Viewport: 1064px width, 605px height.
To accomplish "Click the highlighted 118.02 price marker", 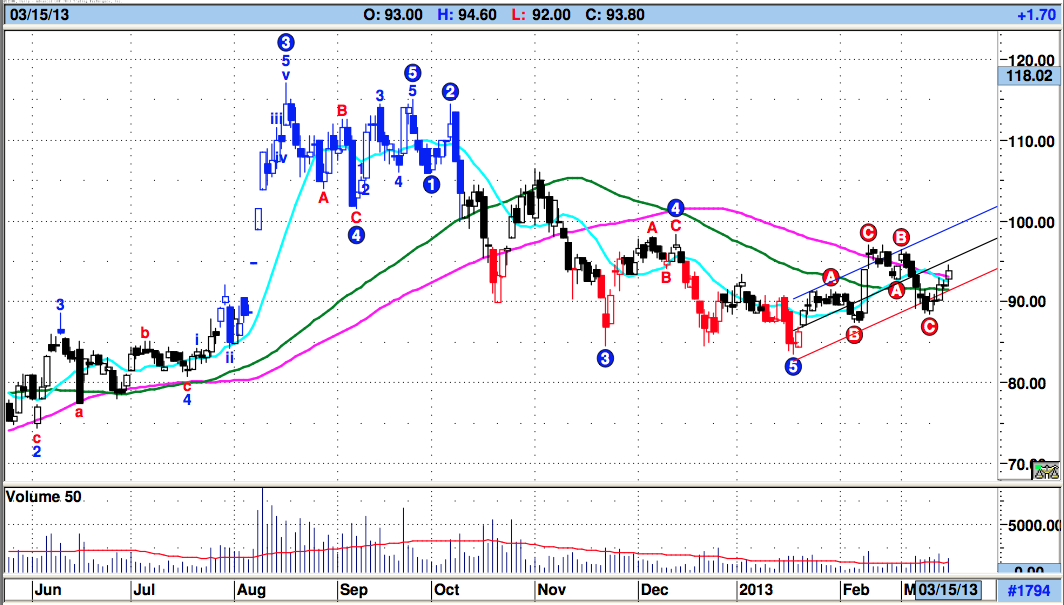I will click(x=1029, y=75).
